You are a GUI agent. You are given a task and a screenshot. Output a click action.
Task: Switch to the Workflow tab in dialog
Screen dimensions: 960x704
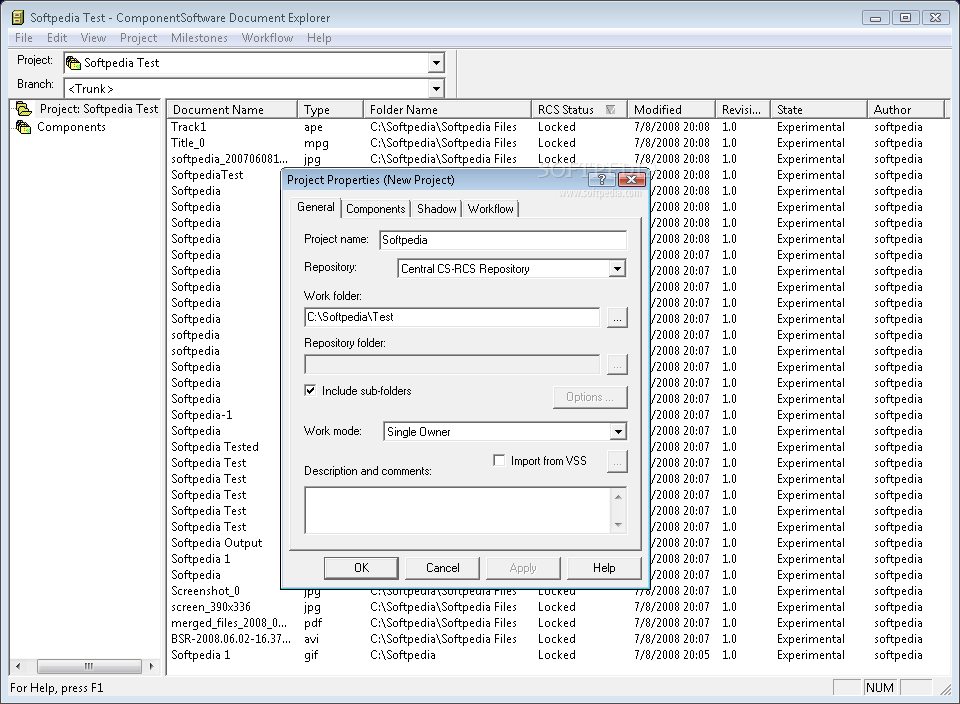(x=490, y=209)
